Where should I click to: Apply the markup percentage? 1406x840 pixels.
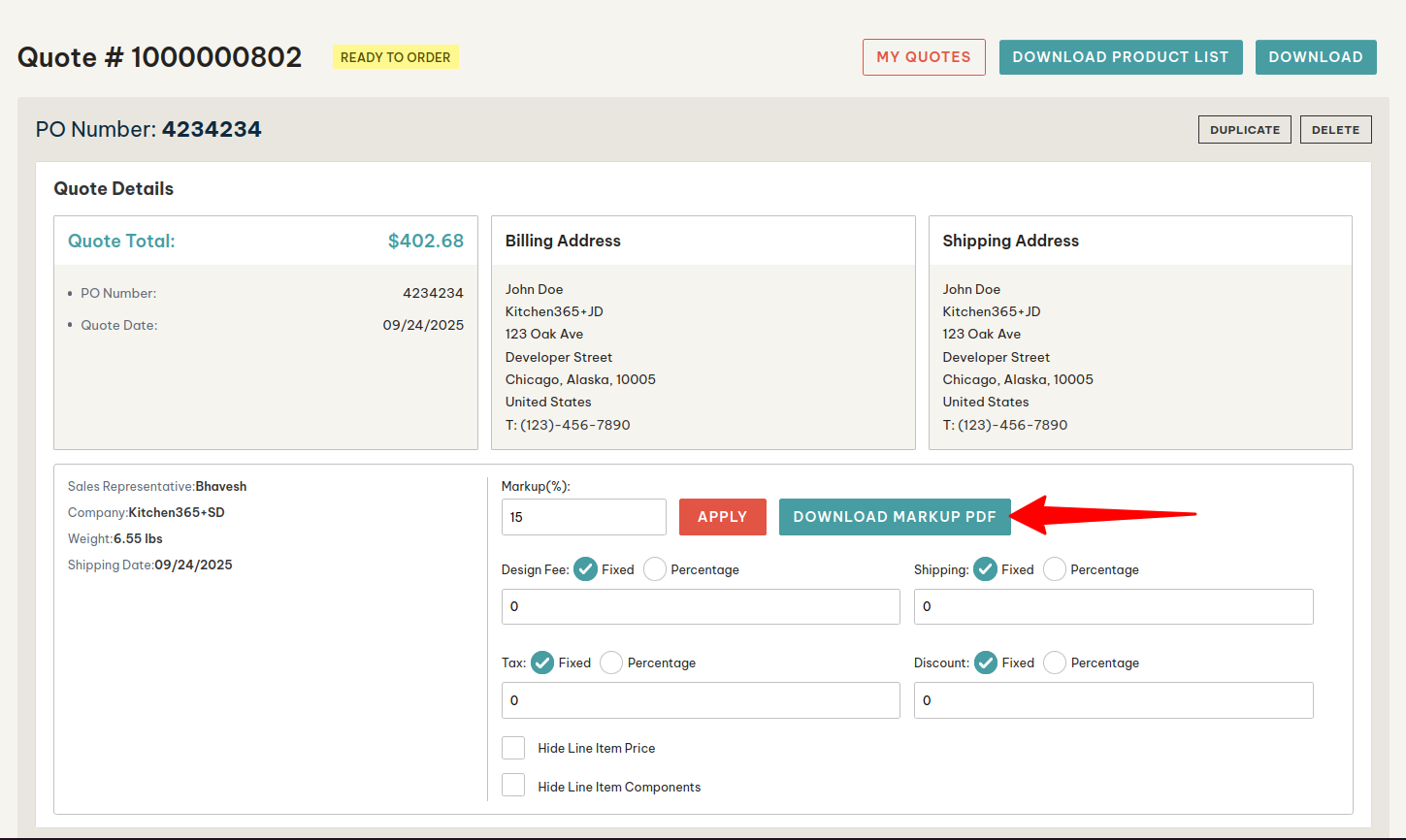pos(722,517)
